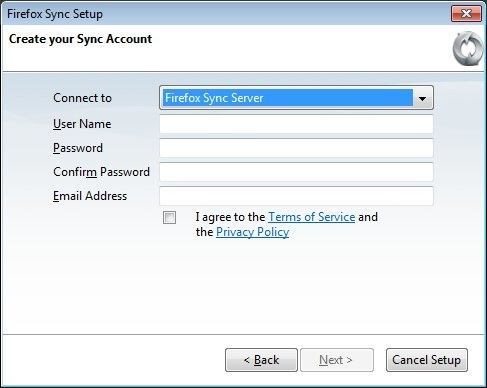
Task: Click the Create your Sync Account heading
Action: tap(80, 39)
